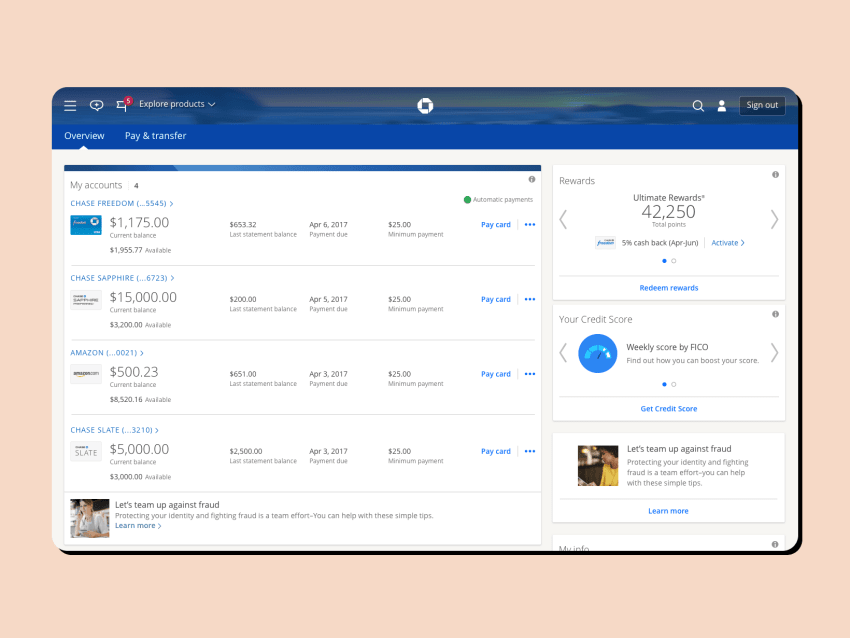The image size is (850, 638).
Task: Click the Rewards panel info icon
Action: [774, 174]
